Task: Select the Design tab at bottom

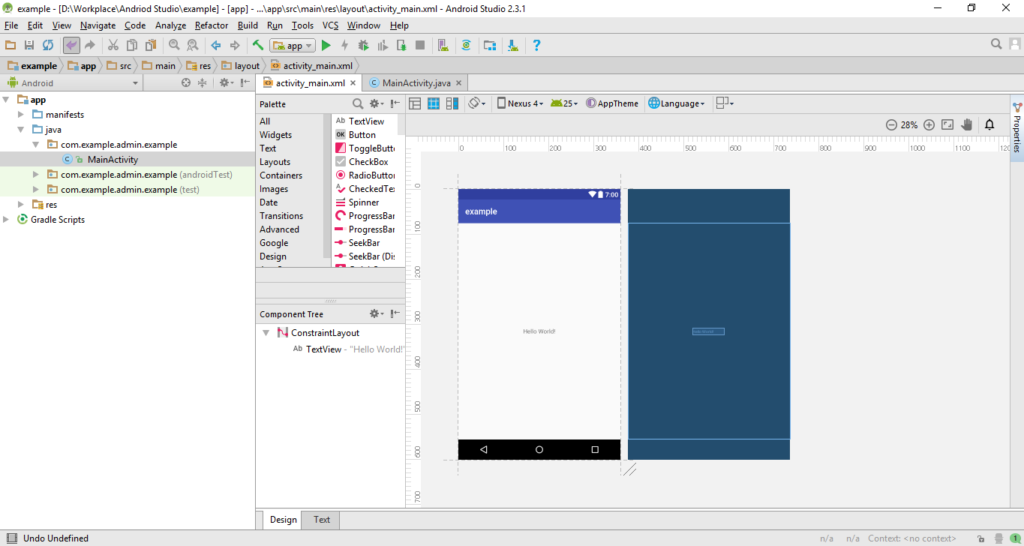Action: 283,520
